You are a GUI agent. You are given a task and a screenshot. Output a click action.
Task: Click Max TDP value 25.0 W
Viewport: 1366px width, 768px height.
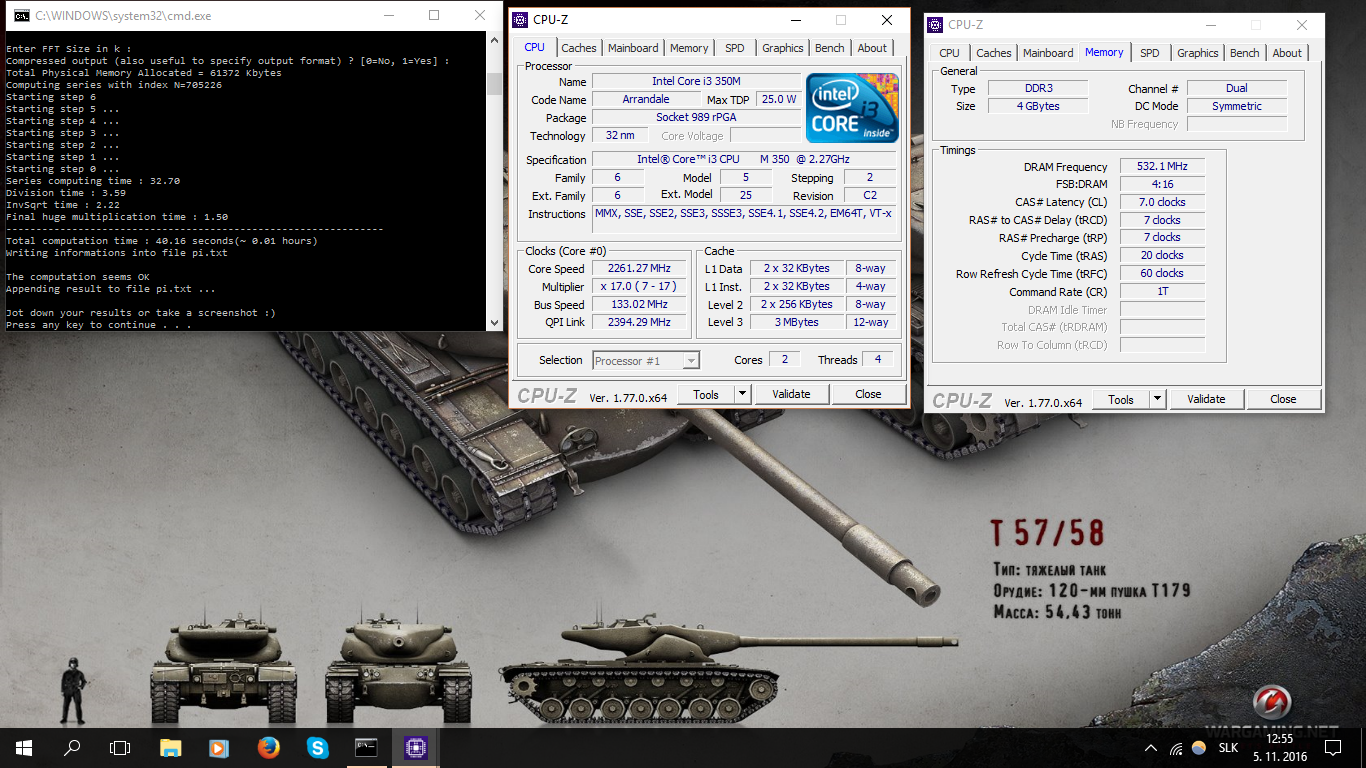coord(778,99)
